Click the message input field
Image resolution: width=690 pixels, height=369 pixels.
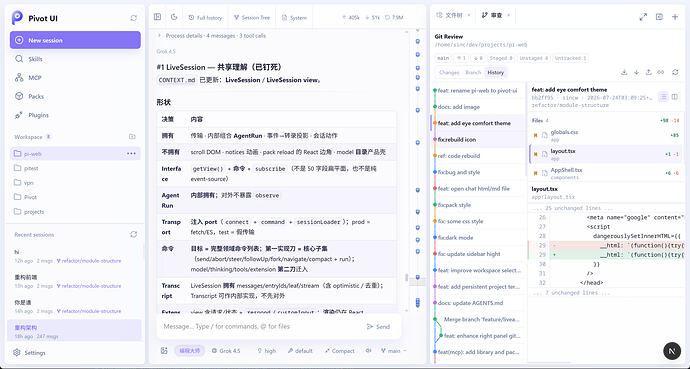pos(260,326)
